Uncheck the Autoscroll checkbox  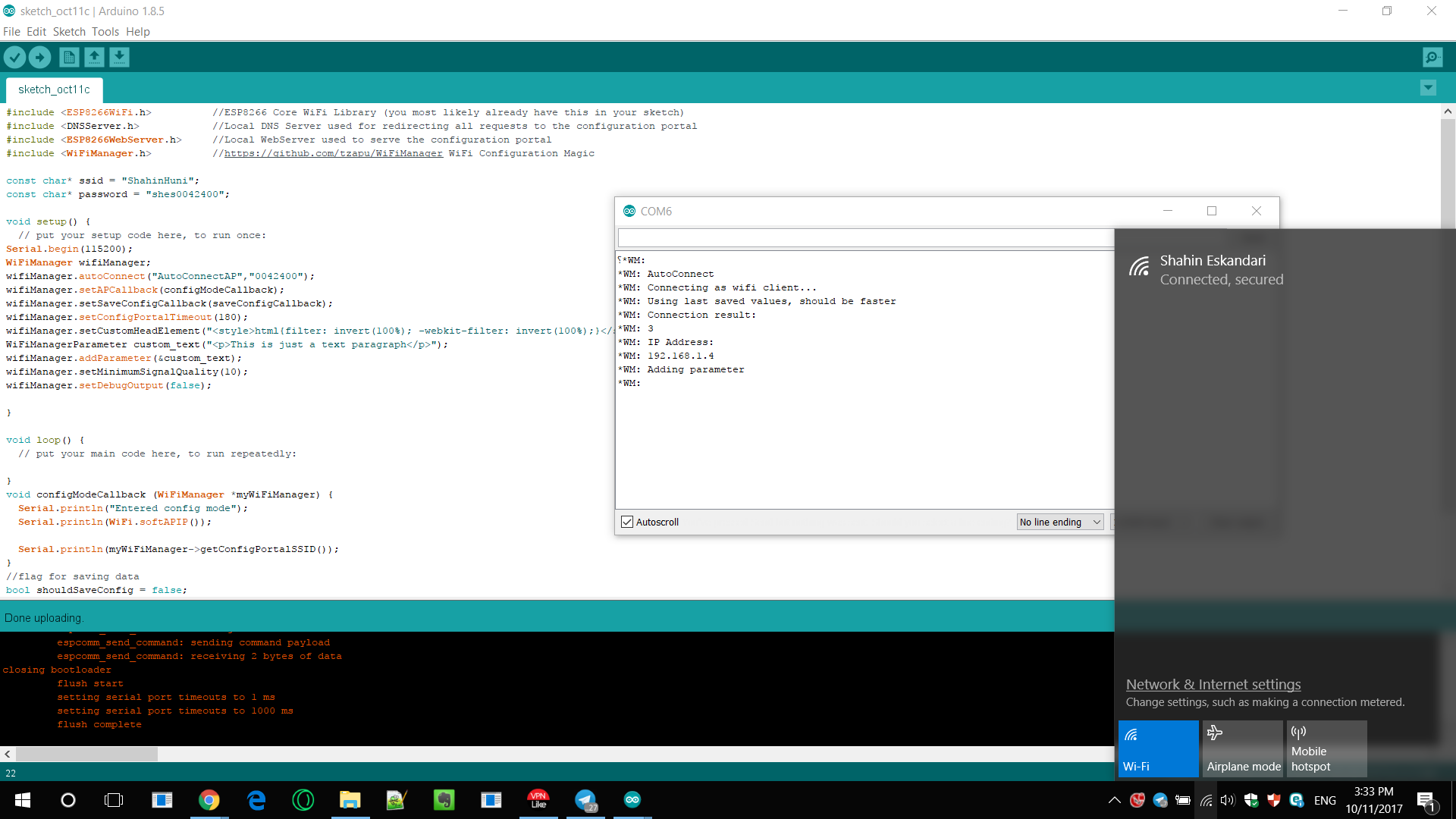pyautogui.click(x=627, y=522)
